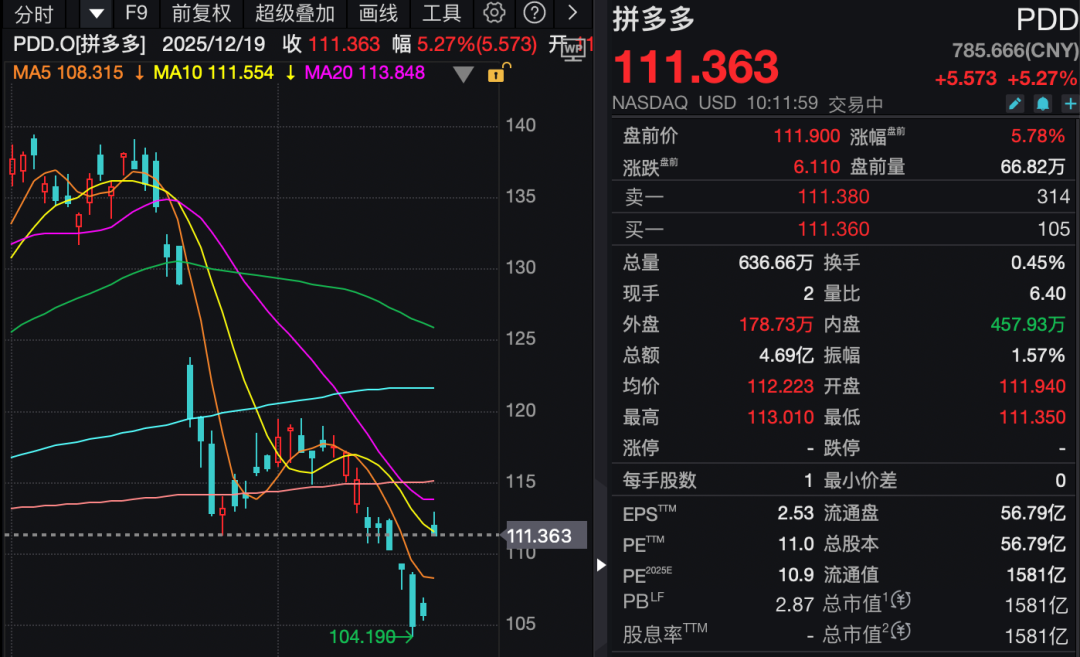
Task: Click currency convert icon beside 总市值1
Action: (902, 603)
